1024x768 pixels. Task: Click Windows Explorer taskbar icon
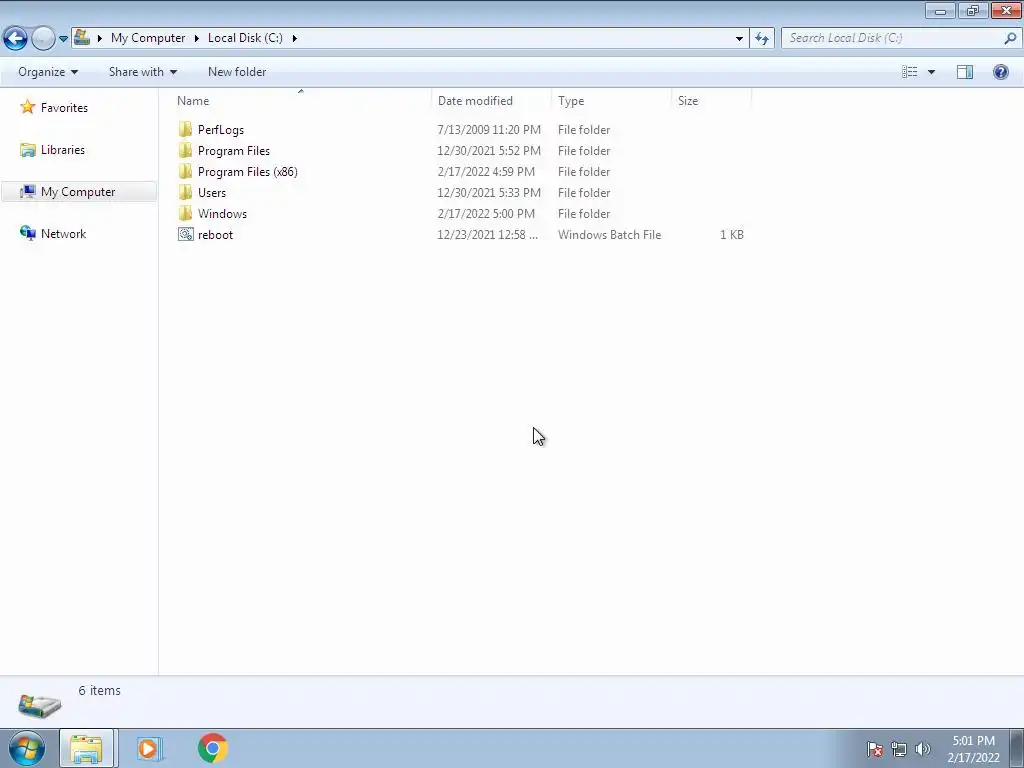tap(86, 749)
